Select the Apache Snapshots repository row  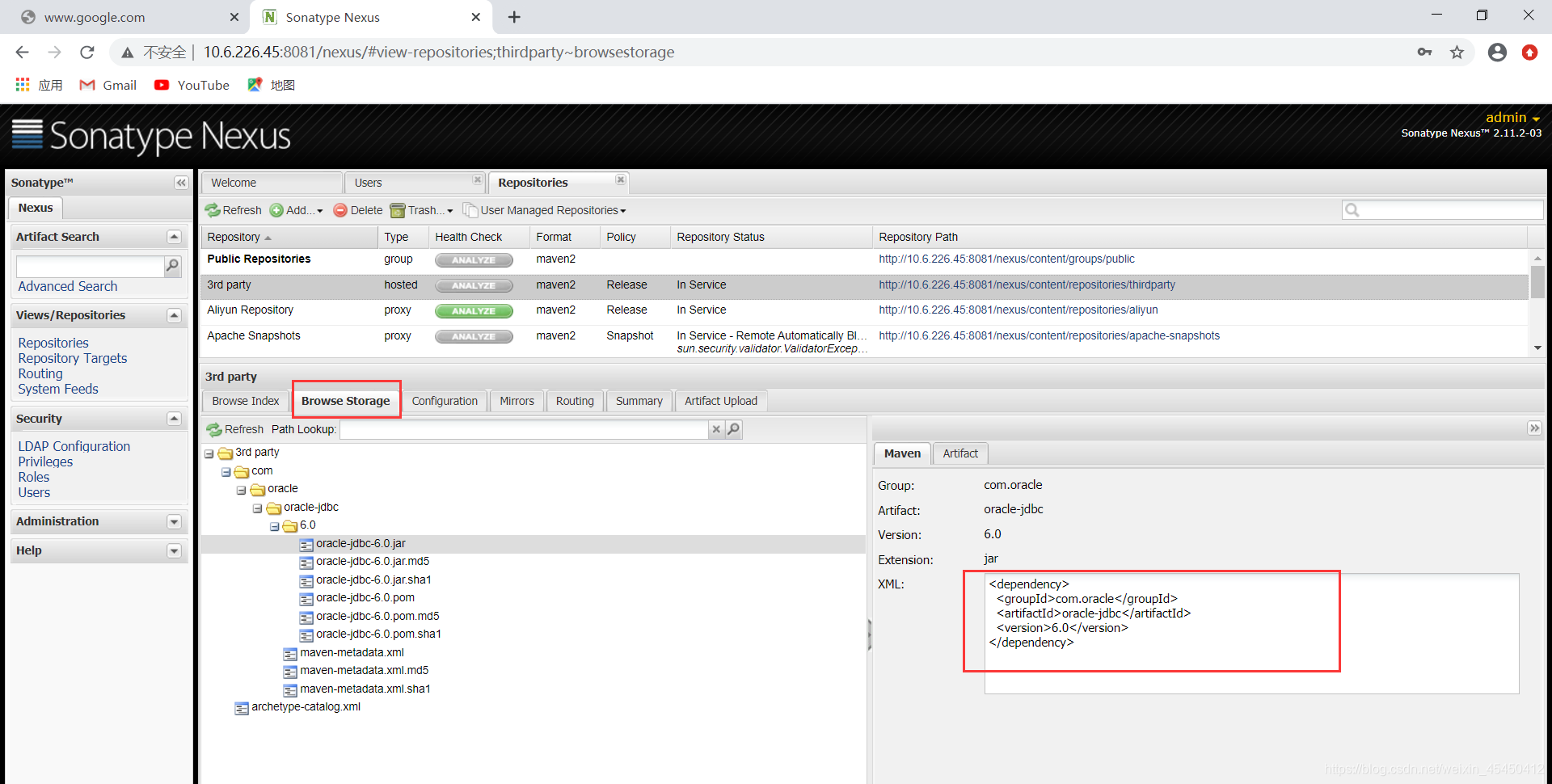coord(864,340)
